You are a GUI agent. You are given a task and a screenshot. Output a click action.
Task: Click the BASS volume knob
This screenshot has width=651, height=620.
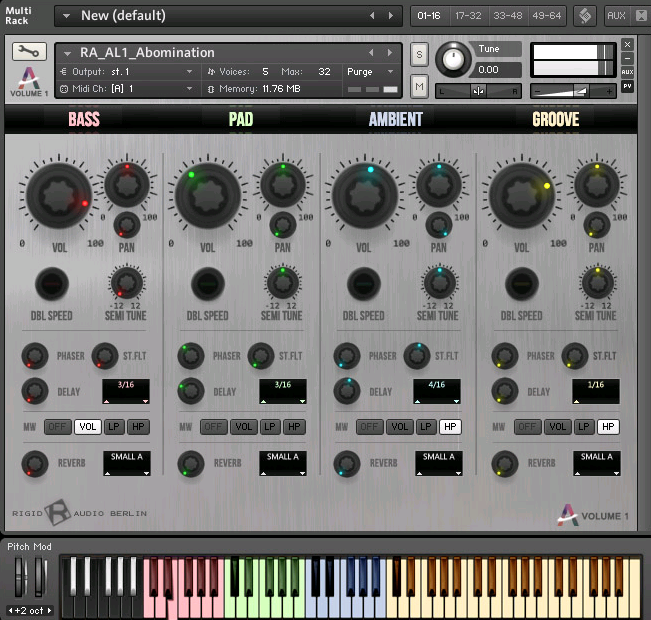(59, 196)
